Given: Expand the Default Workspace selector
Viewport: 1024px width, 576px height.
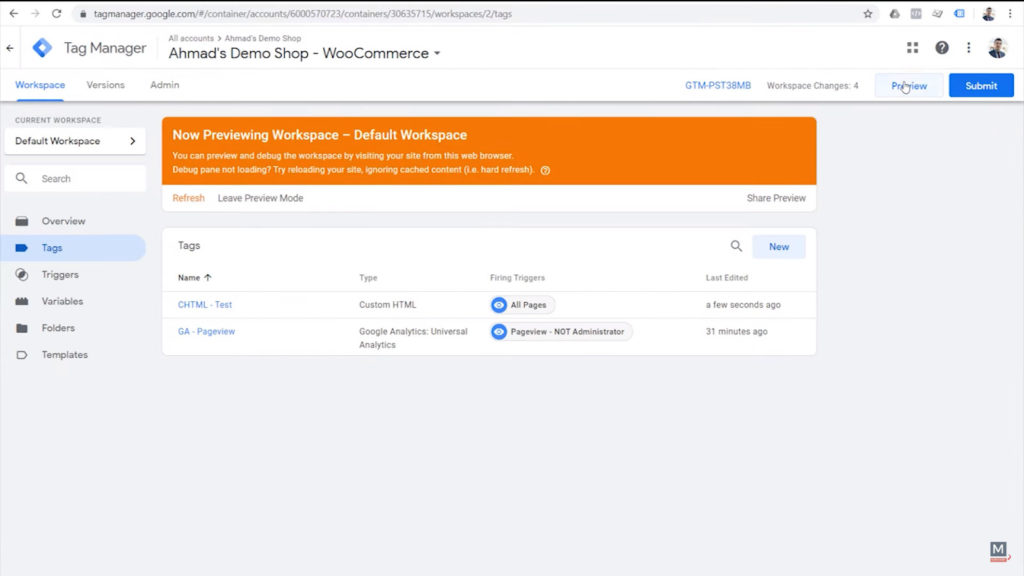Looking at the screenshot, I should click(75, 141).
